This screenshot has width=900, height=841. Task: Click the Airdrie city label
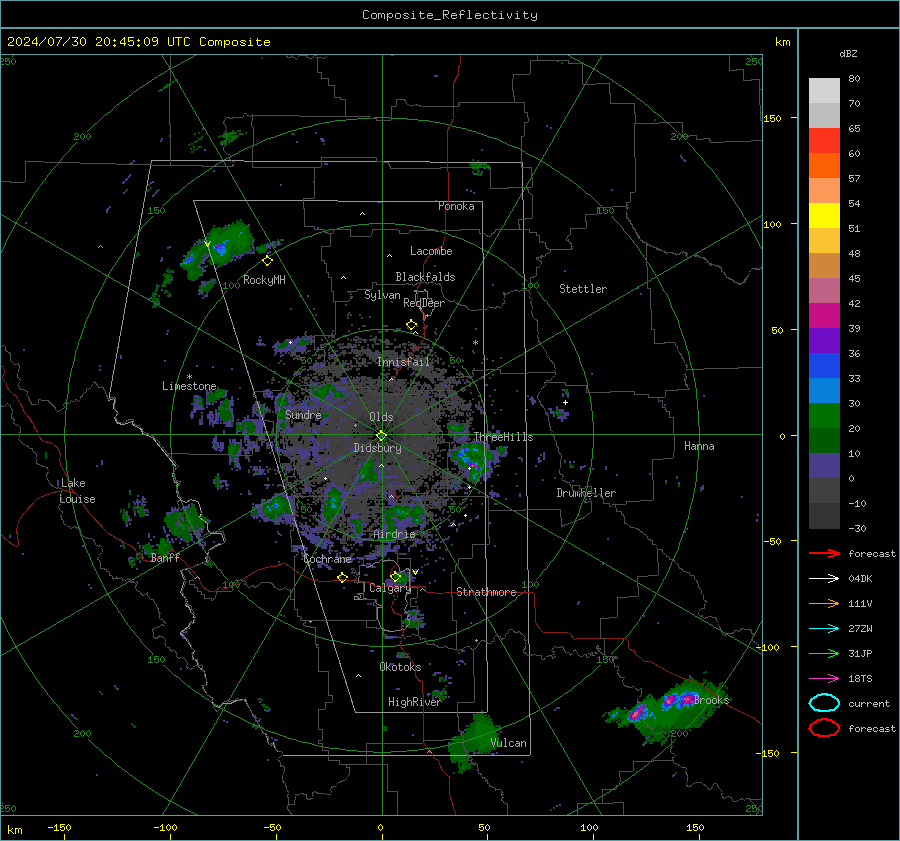394,534
